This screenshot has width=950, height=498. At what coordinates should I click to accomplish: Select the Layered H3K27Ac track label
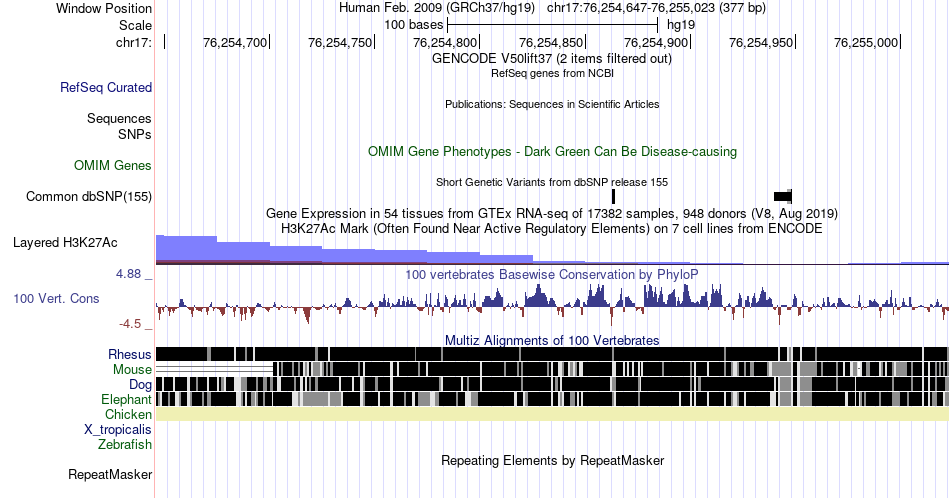tap(65, 243)
